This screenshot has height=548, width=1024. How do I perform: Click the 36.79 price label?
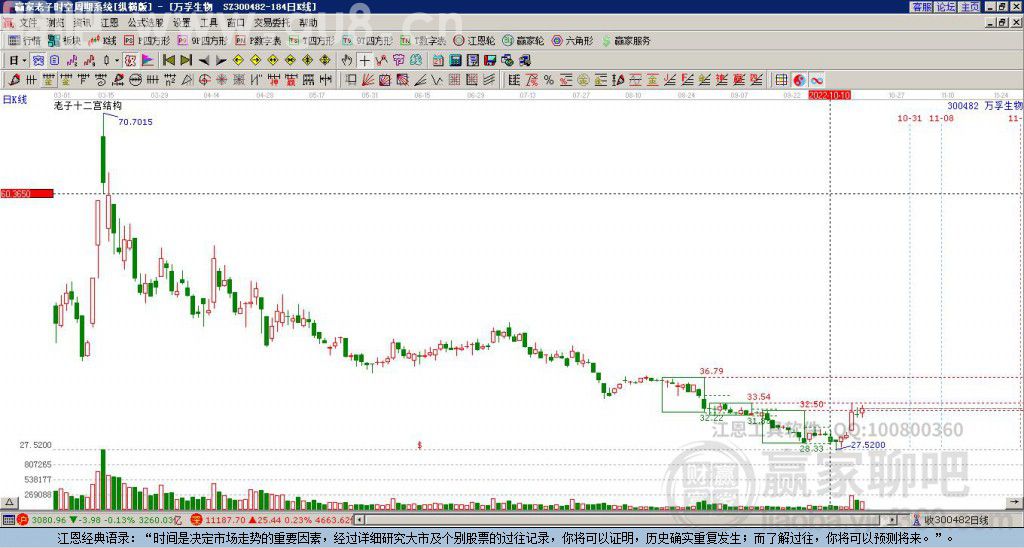coord(711,371)
